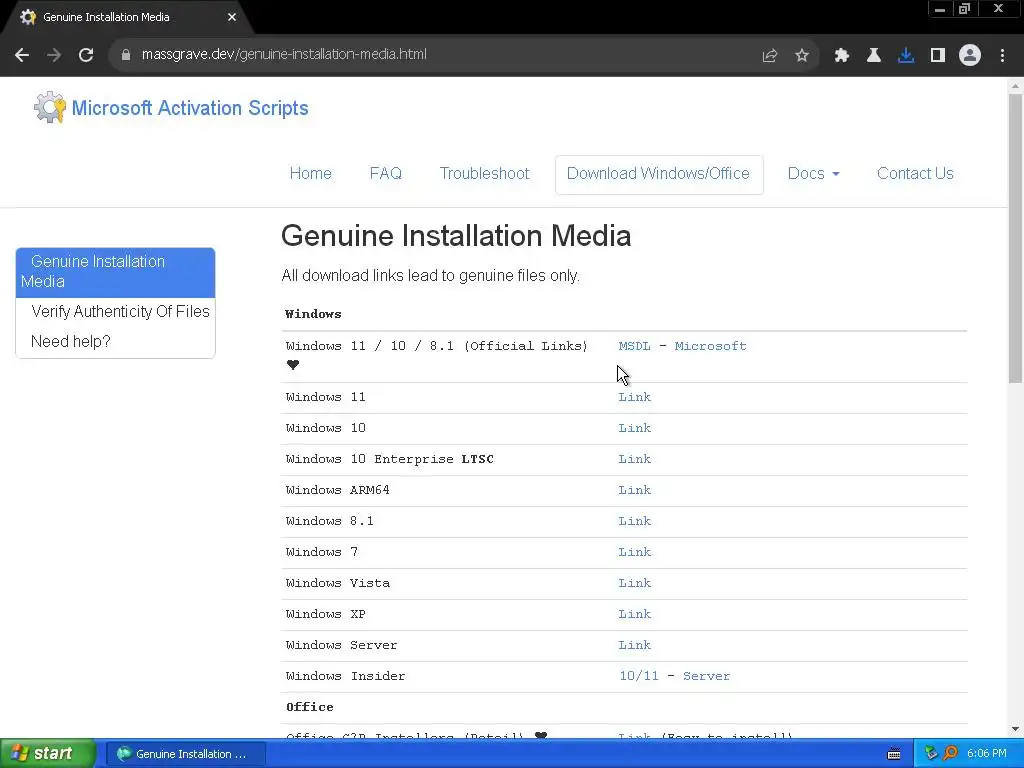
Task: Open the Troubleshoot navigation item
Action: pos(484,173)
